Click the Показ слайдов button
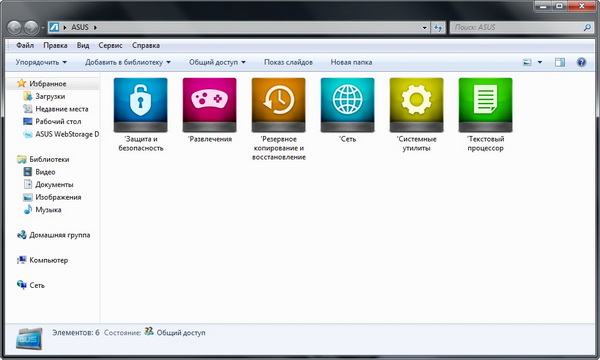The image size is (600, 360). (x=288, y=62)
